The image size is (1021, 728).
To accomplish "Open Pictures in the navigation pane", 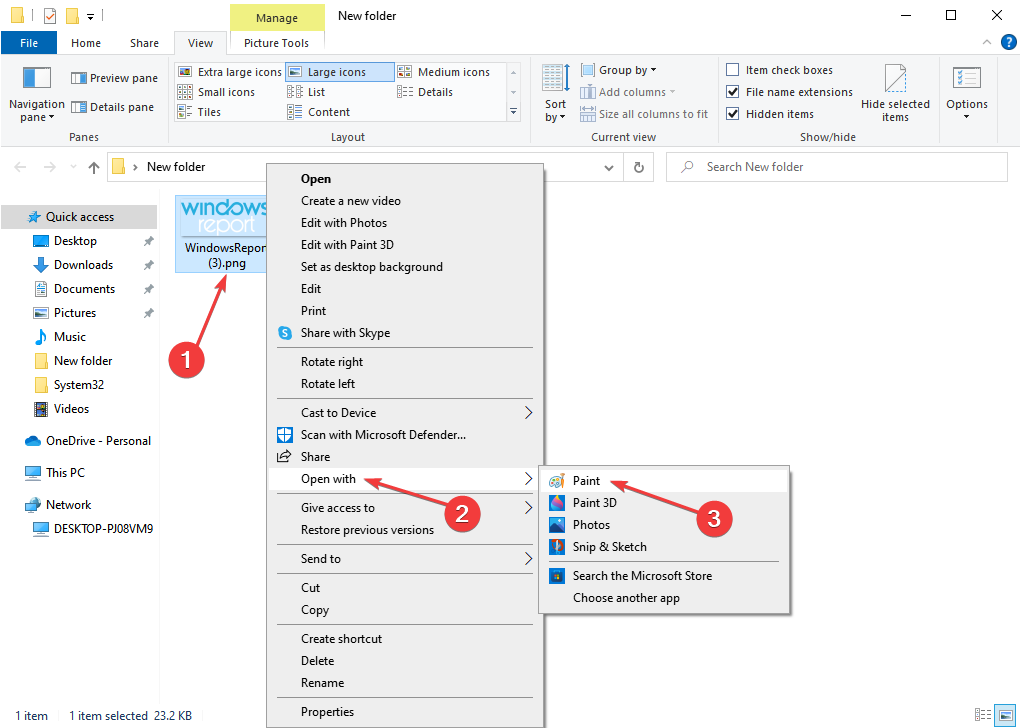I will [74, 313].
